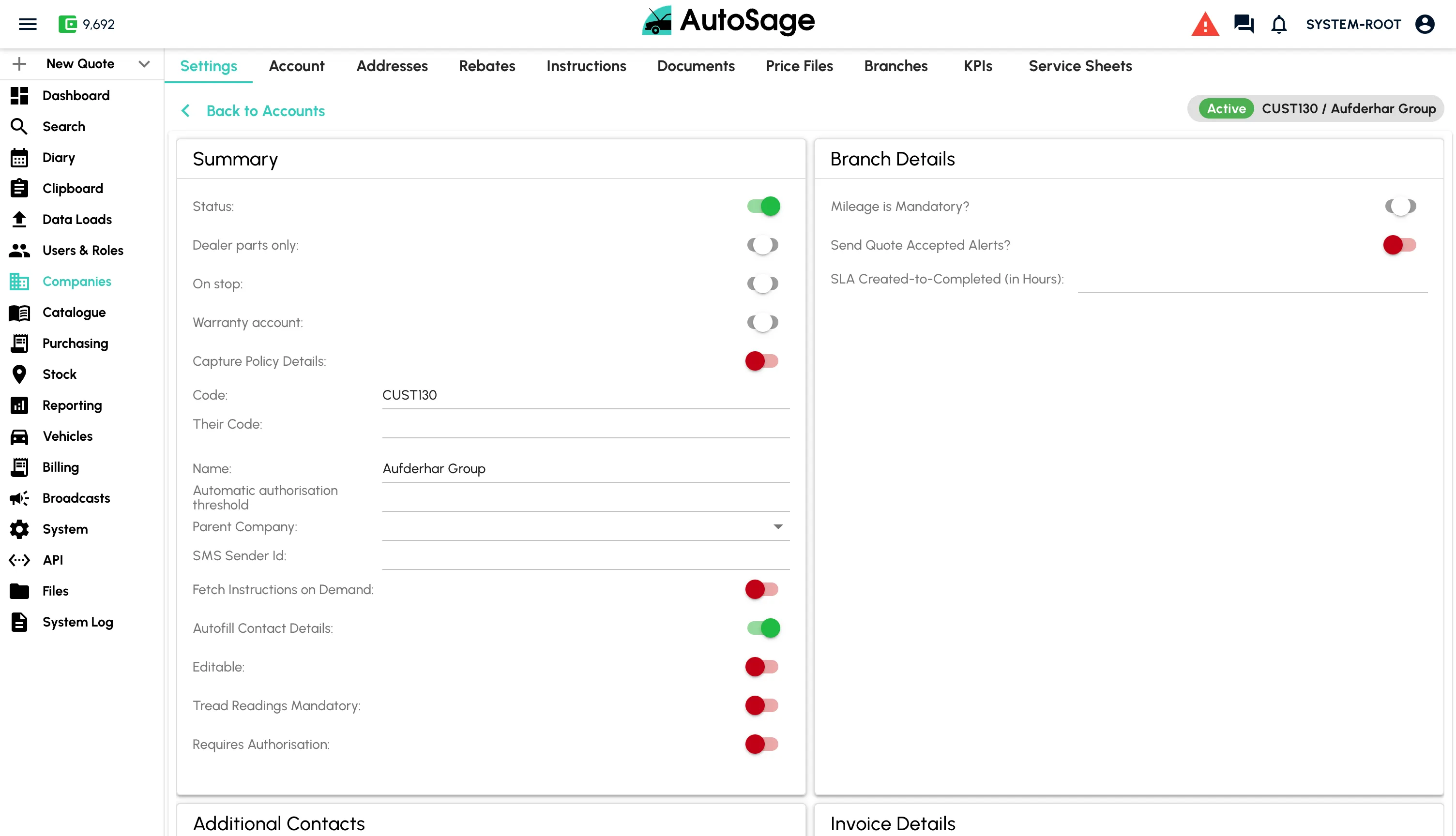
Task: Switch to the Account tab
Action: (296, 66)
